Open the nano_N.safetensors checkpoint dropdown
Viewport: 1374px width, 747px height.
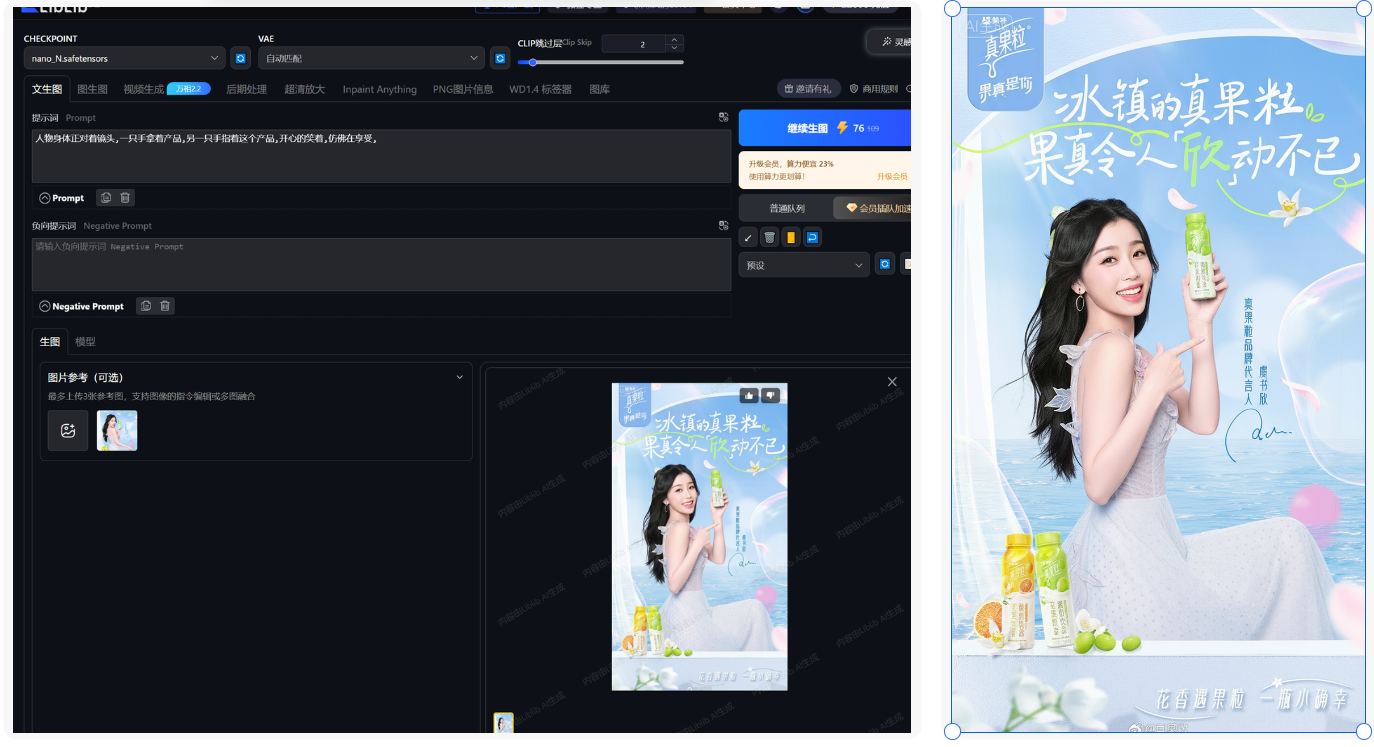click(123, 58)
